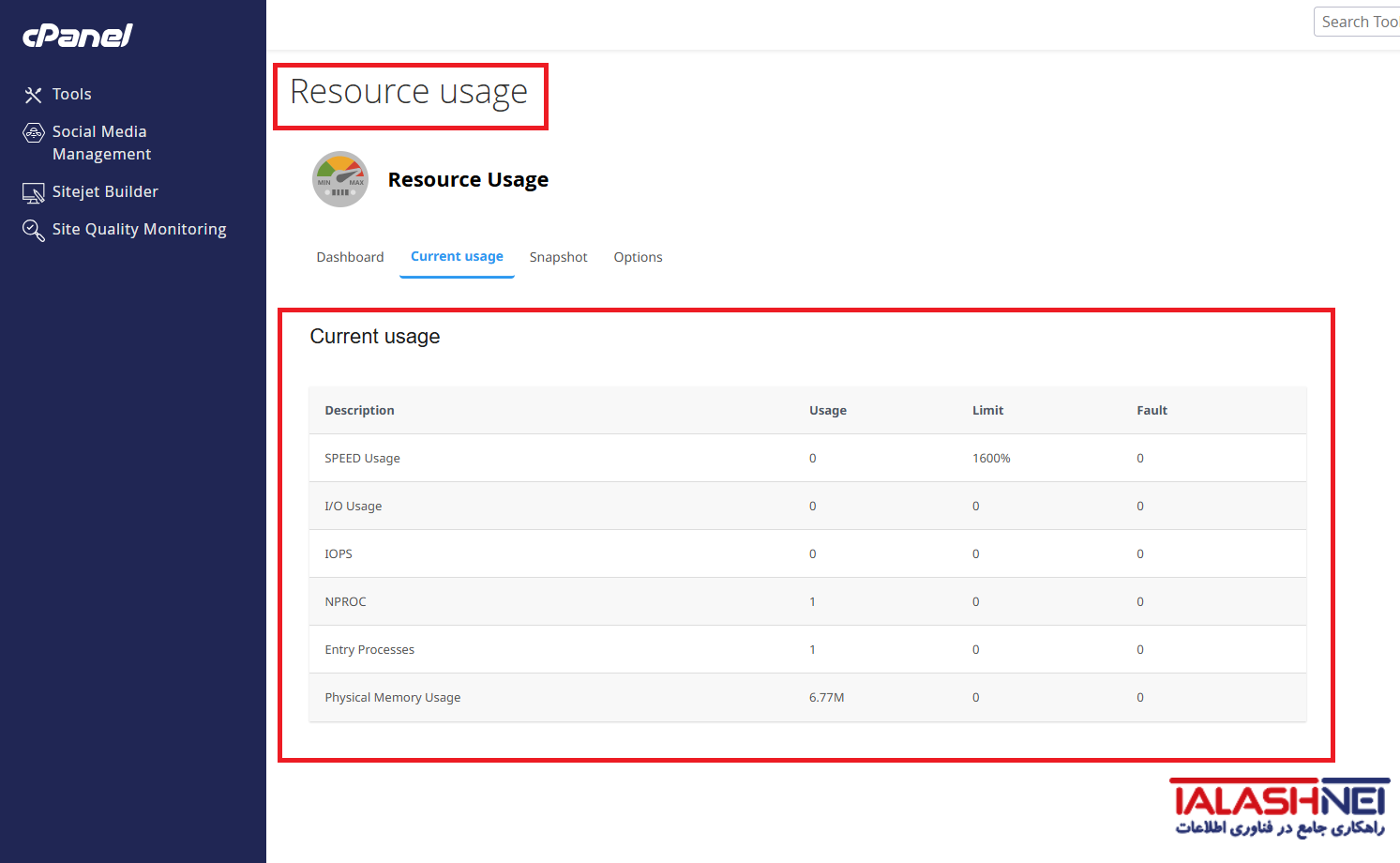The height and width of the screenshot is (863, 1400).
Task: Click the 6.77M memory usage value
Action: (x=826, y=697)
